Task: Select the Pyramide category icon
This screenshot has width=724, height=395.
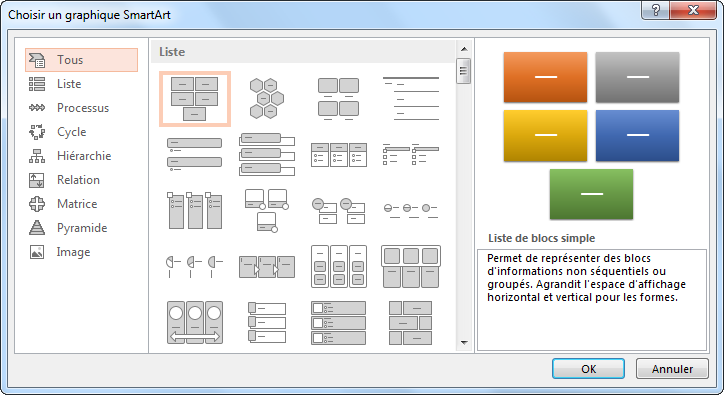Action: [x=37, y=228]
